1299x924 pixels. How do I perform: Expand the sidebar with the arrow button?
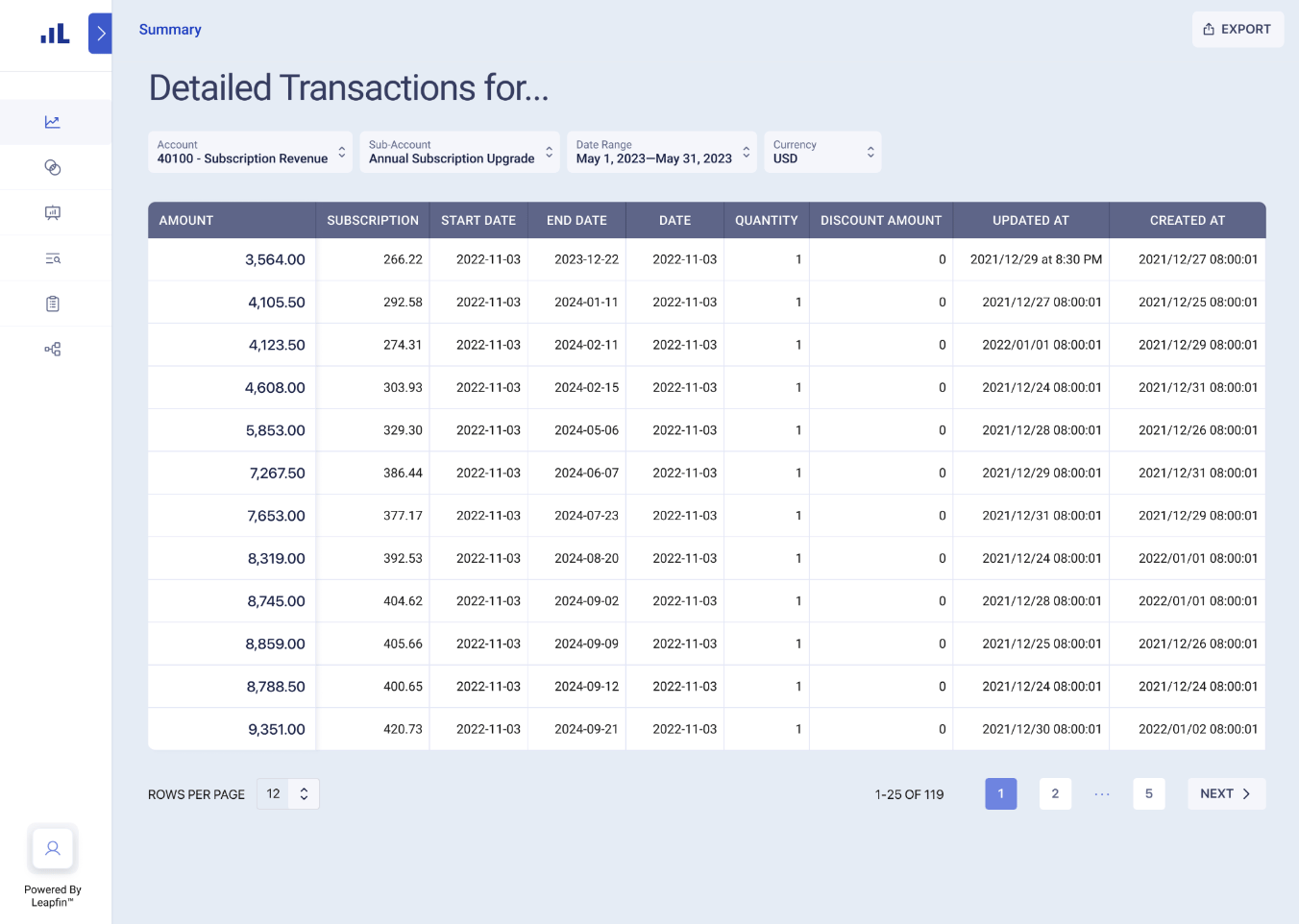(x=100, y=34)
